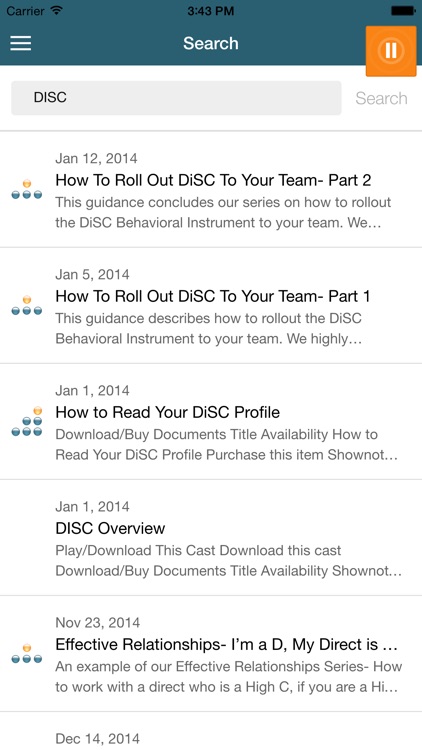422x750 pixels.
Task: Open "How to Read Your DiSC Profile"
Action: [x=167, y=412]
